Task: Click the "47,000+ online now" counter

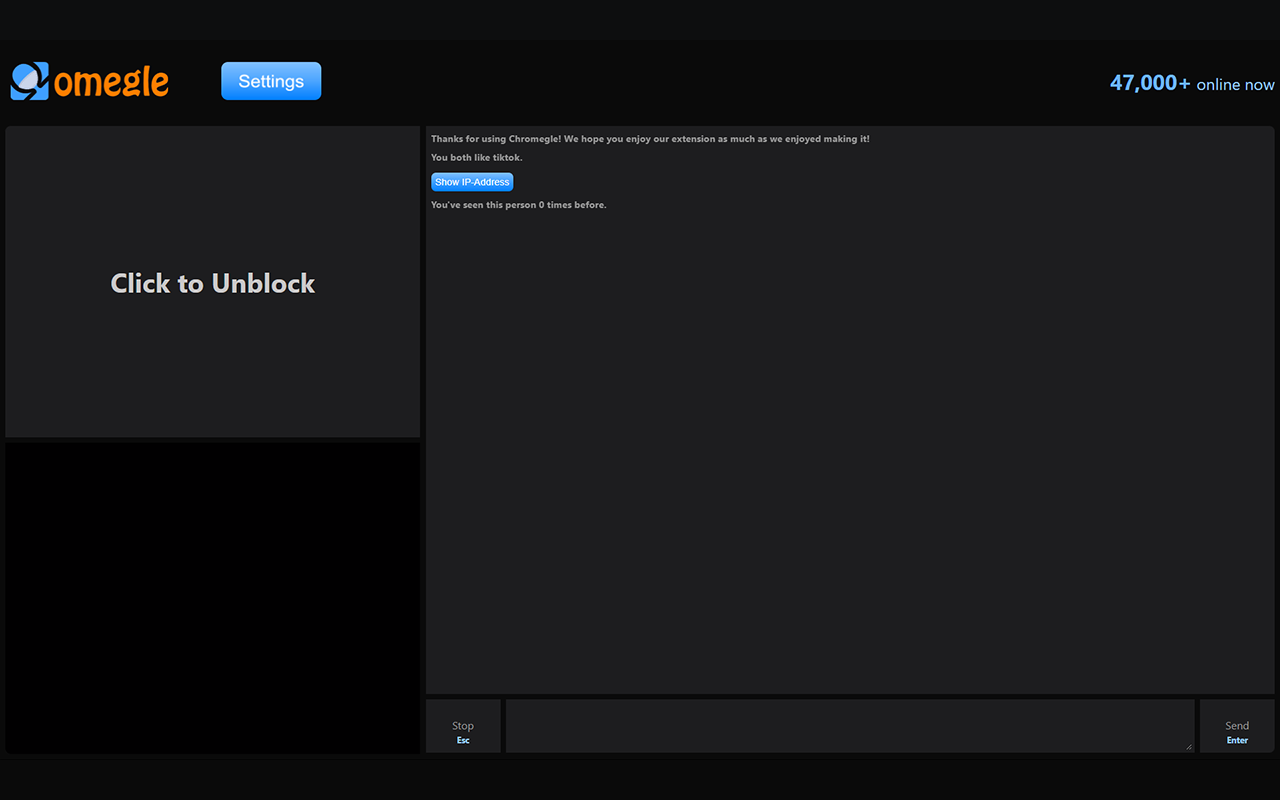Action: click(1192, 83)
